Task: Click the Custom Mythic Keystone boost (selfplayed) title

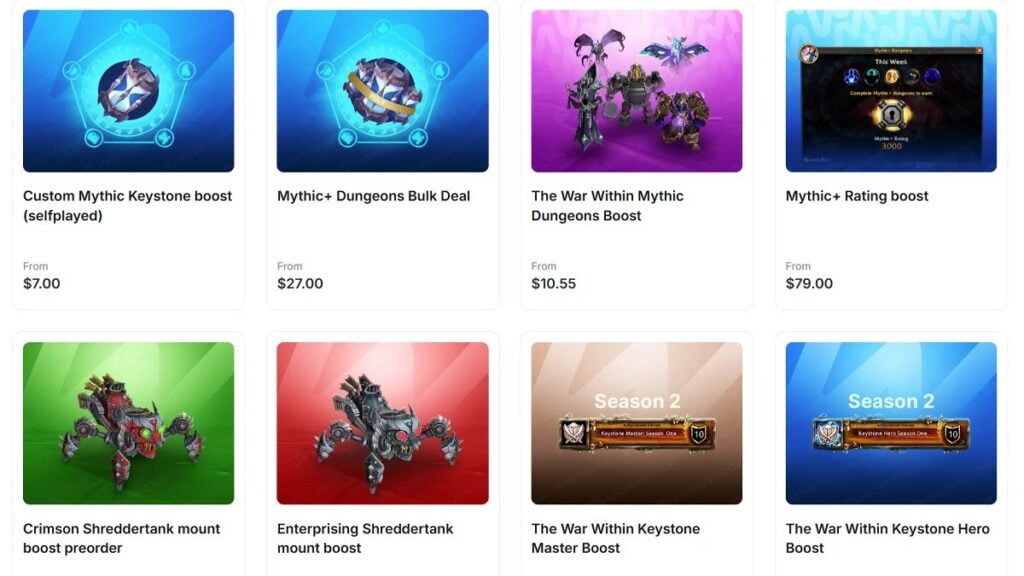Action: (x=127, y=206)
